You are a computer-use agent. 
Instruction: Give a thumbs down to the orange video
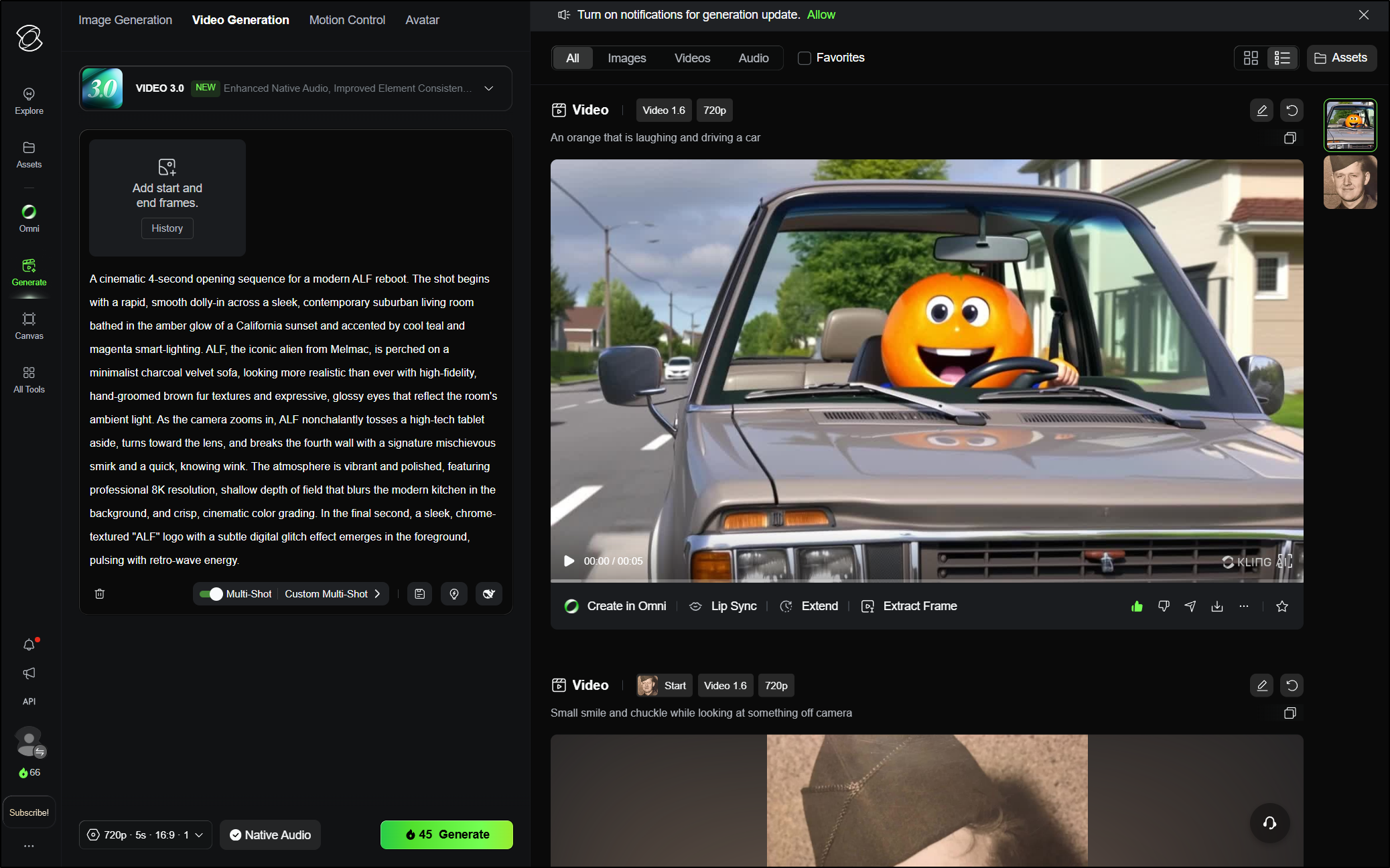pos(1163,605)
